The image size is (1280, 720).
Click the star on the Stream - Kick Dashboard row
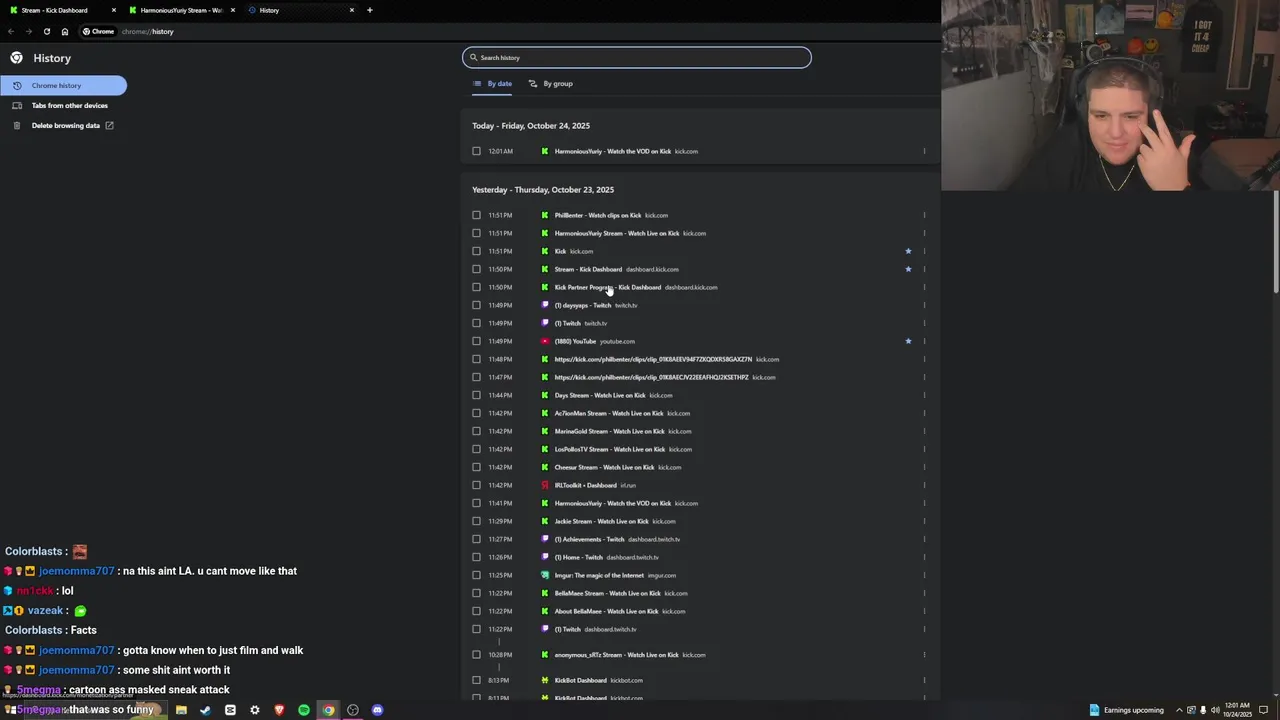click(x=908, y=269)
